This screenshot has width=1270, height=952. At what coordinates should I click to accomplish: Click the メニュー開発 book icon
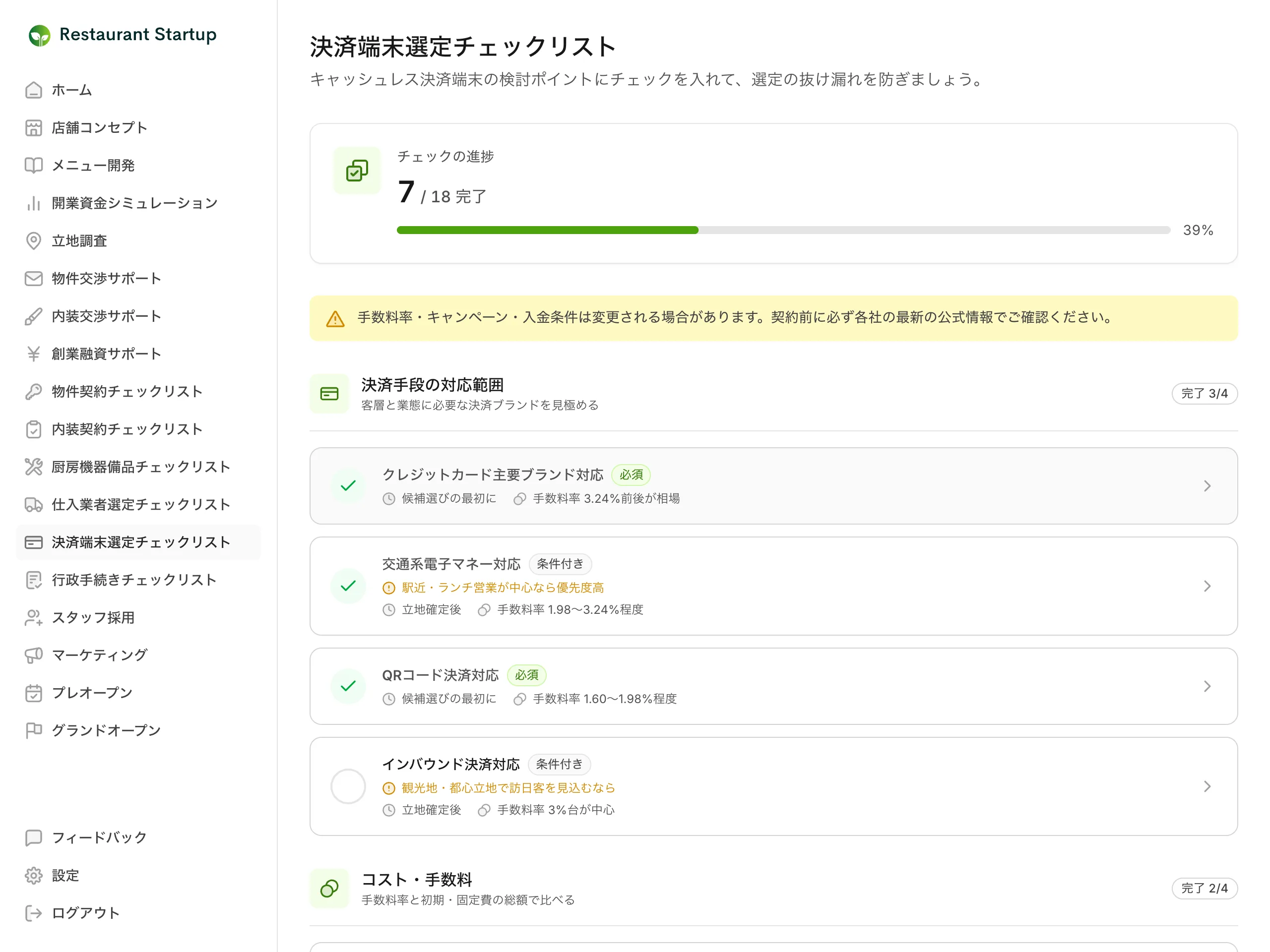click(x=34, y=165)
